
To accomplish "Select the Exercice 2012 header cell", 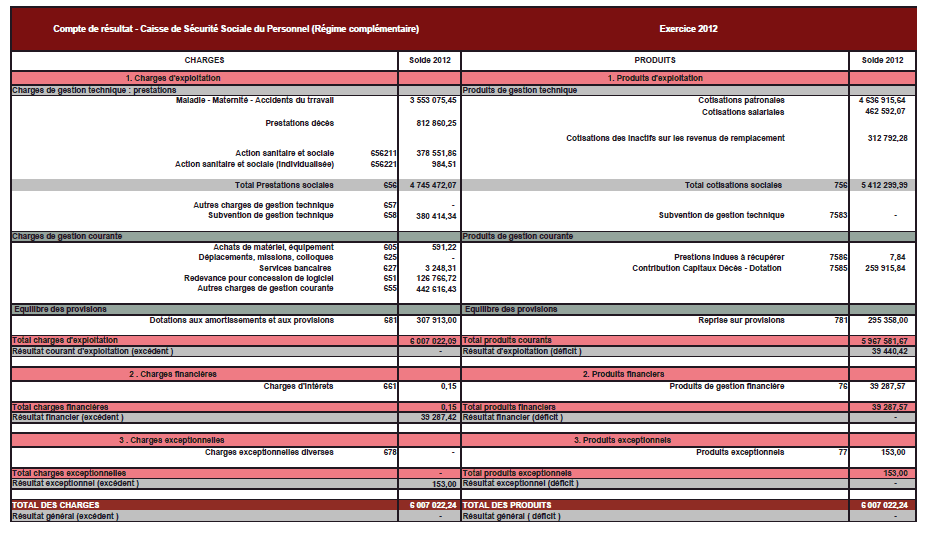I will pos(688,29).
